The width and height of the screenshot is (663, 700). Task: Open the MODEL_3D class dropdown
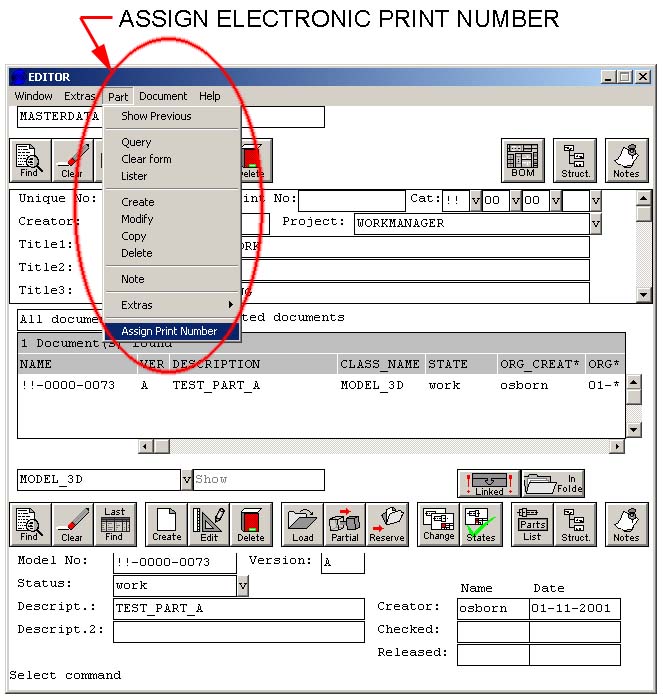(x=186, y=480)
